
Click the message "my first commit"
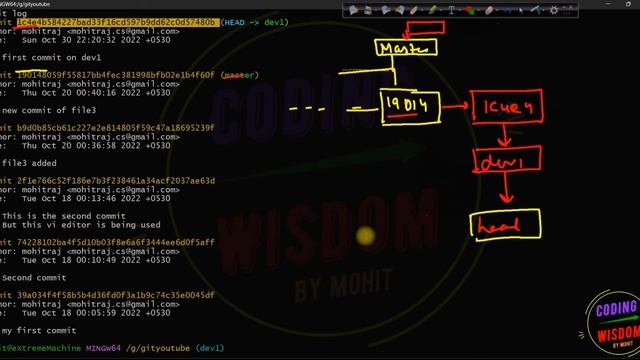[39, 330]
